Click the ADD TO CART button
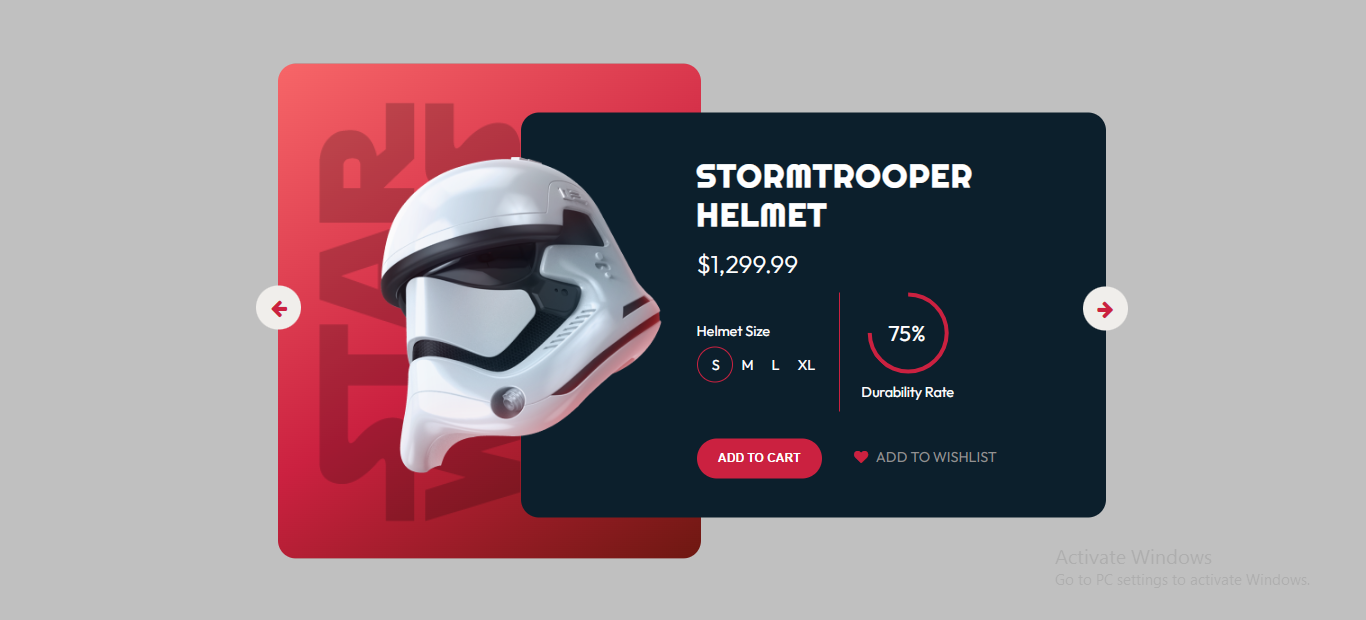The image size is (1366, 620). (x=759, y=458)
